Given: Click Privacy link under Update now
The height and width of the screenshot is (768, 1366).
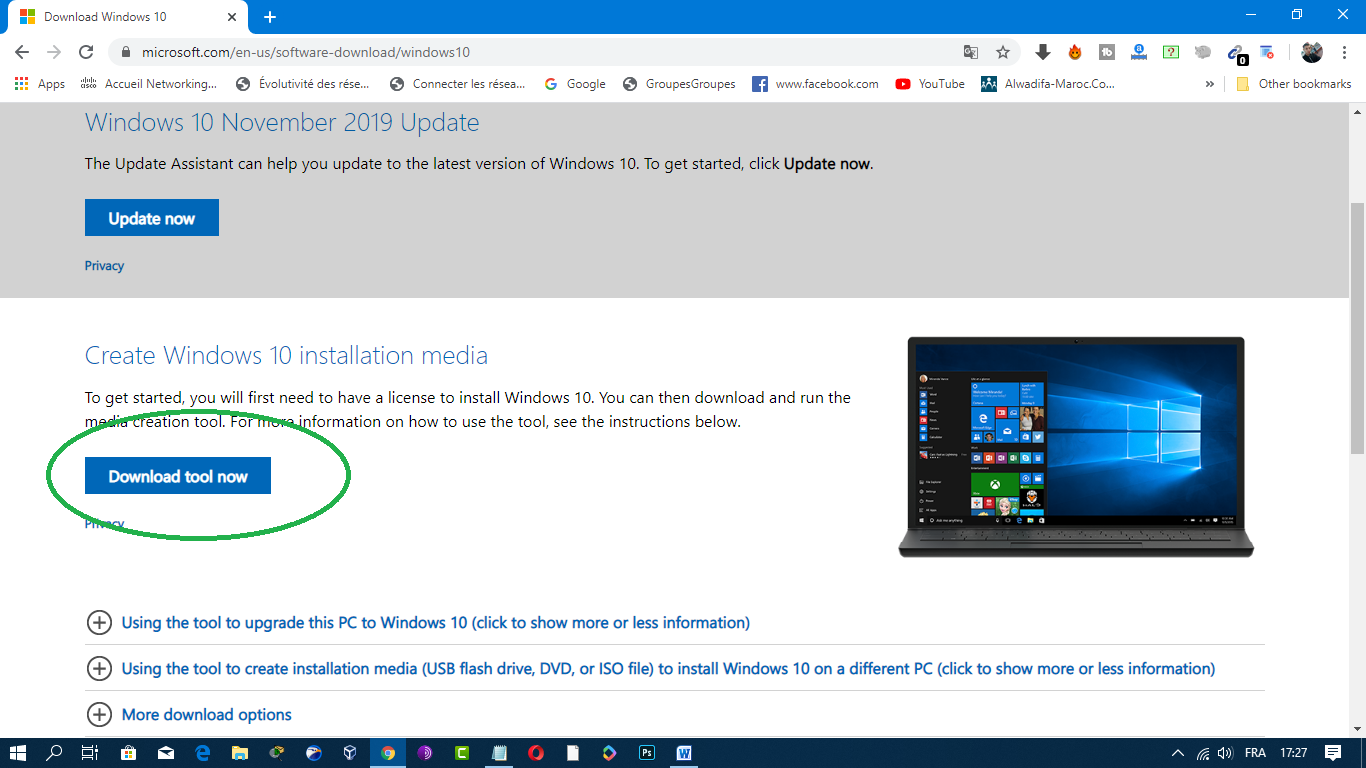Looking at the screenshot, I should pyautogui.click(x=104, y=266).
